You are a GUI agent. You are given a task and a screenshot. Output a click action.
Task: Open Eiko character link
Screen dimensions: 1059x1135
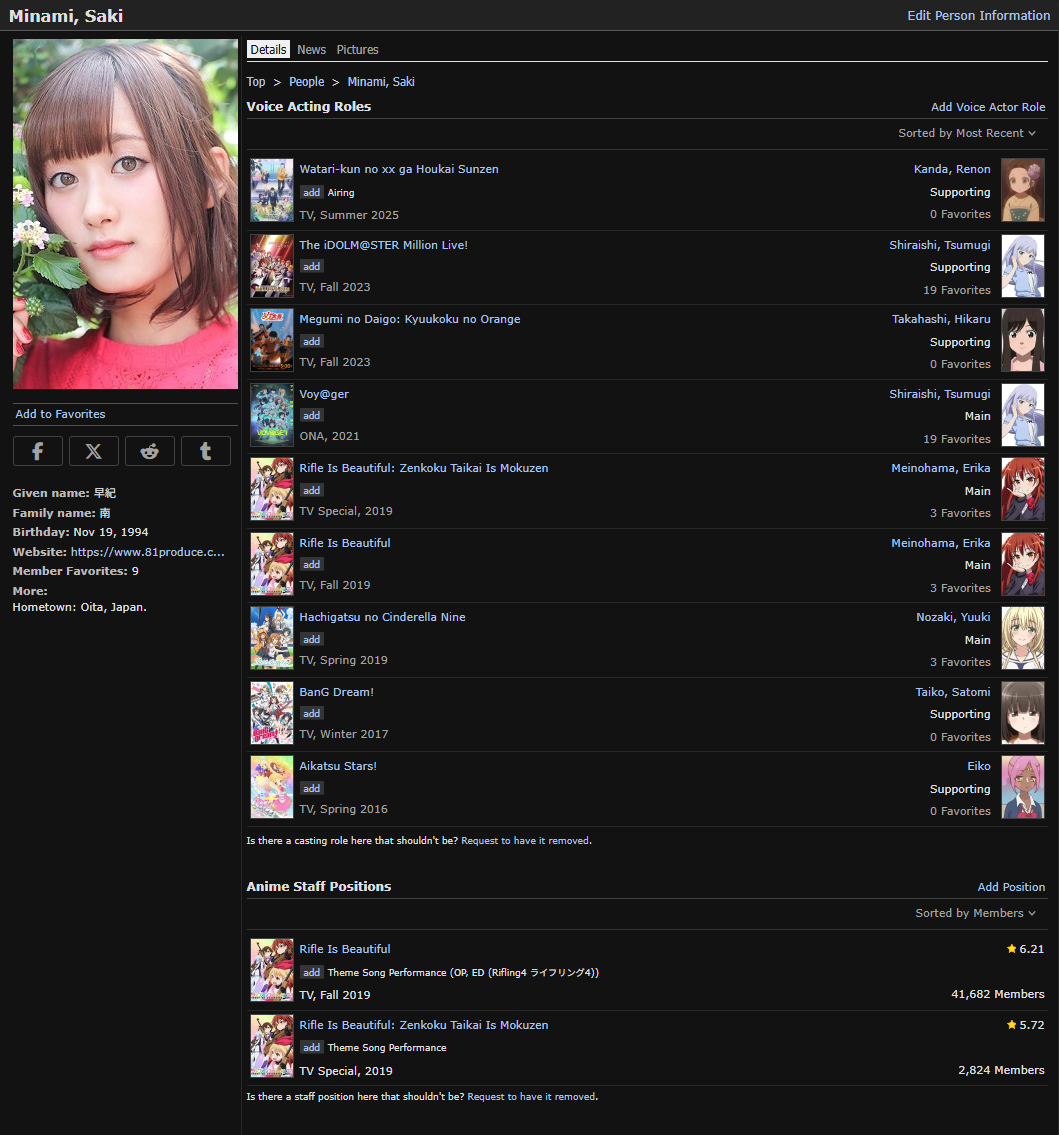[979, 766]
